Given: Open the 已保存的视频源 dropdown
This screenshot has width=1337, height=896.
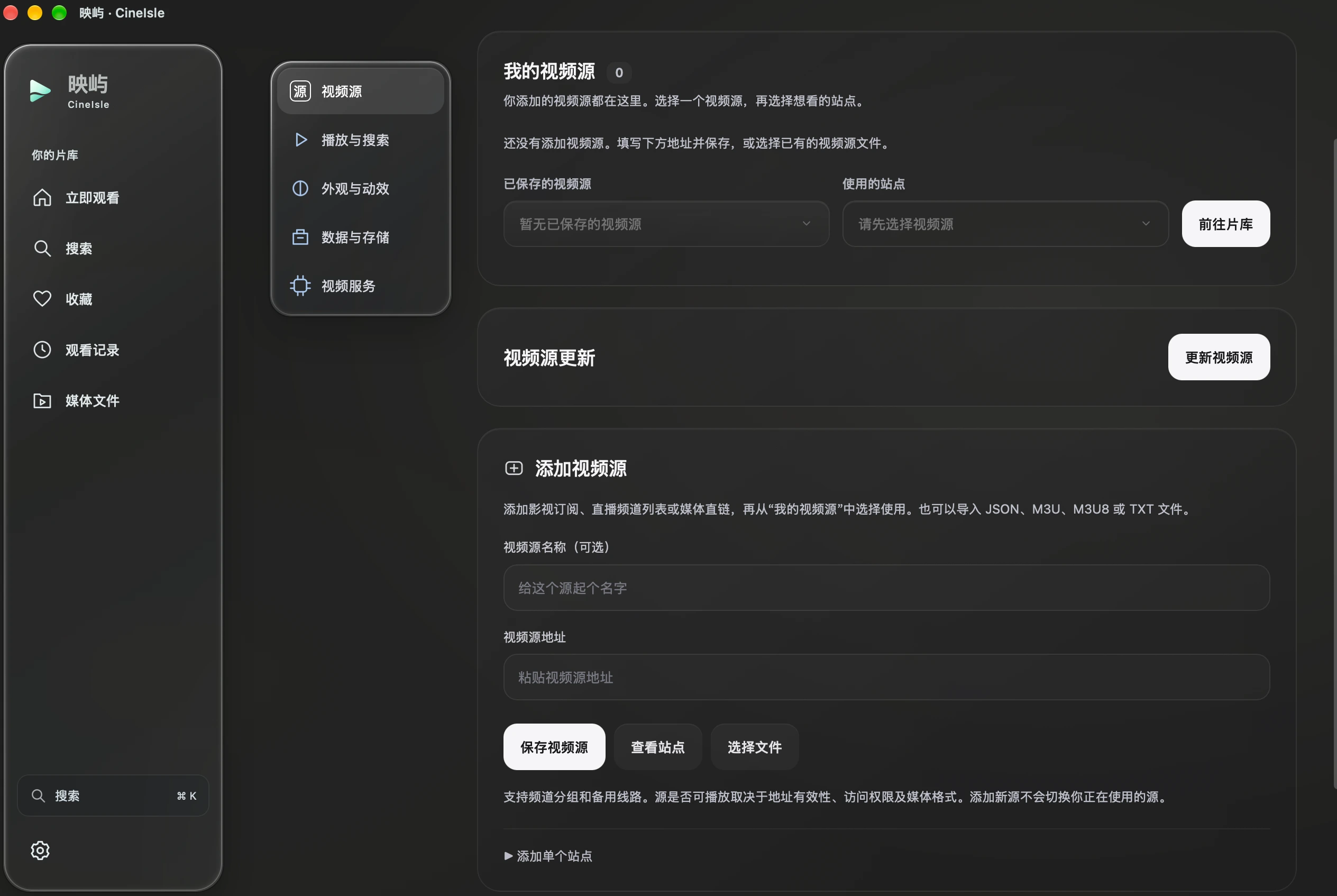Looking at the screenshot, I should 666,223.
